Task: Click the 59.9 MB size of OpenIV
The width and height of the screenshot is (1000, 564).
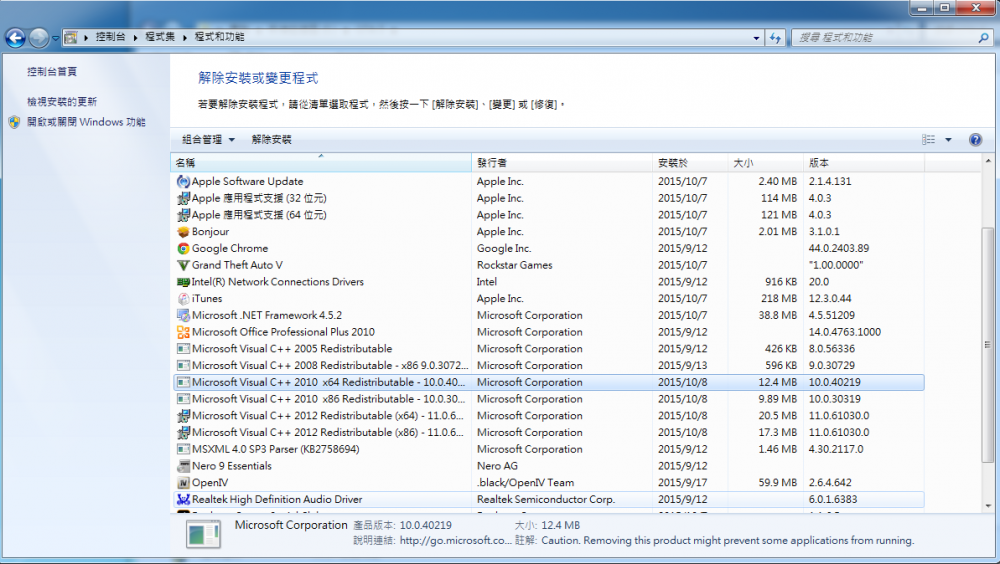Action: (777, 482)
